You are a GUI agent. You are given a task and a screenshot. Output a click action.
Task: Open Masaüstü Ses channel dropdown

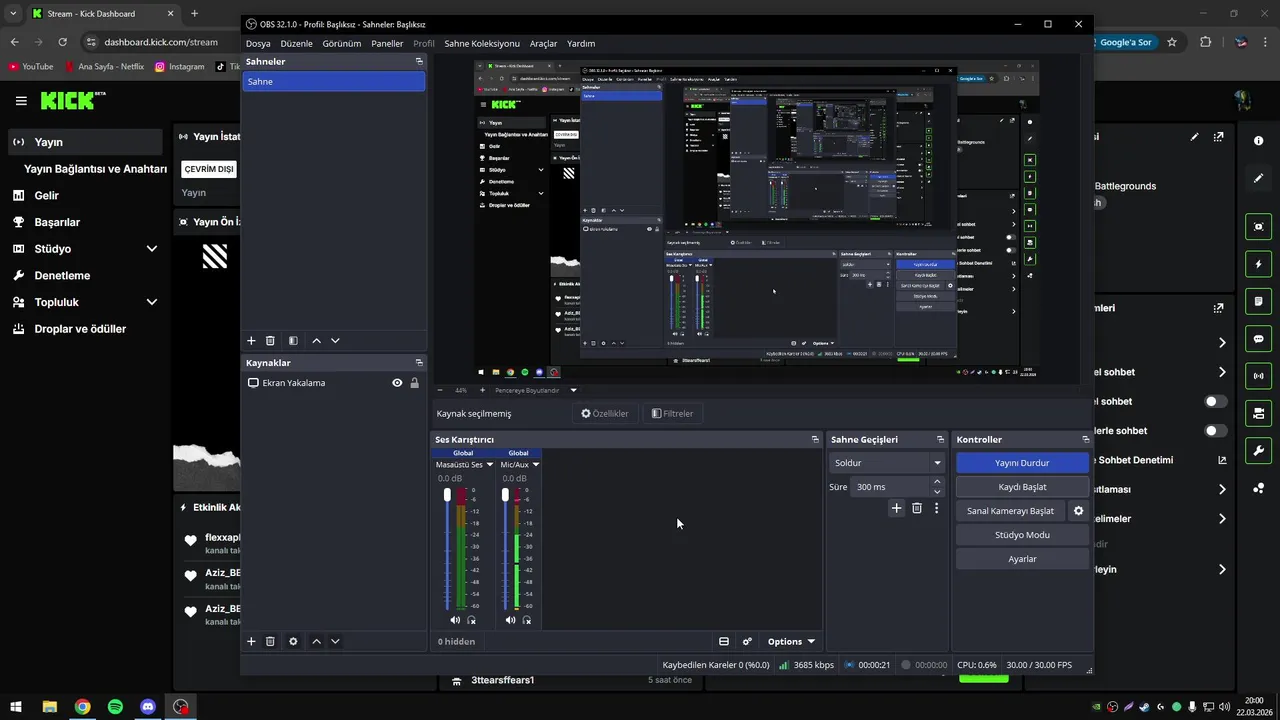coord(490,464)
